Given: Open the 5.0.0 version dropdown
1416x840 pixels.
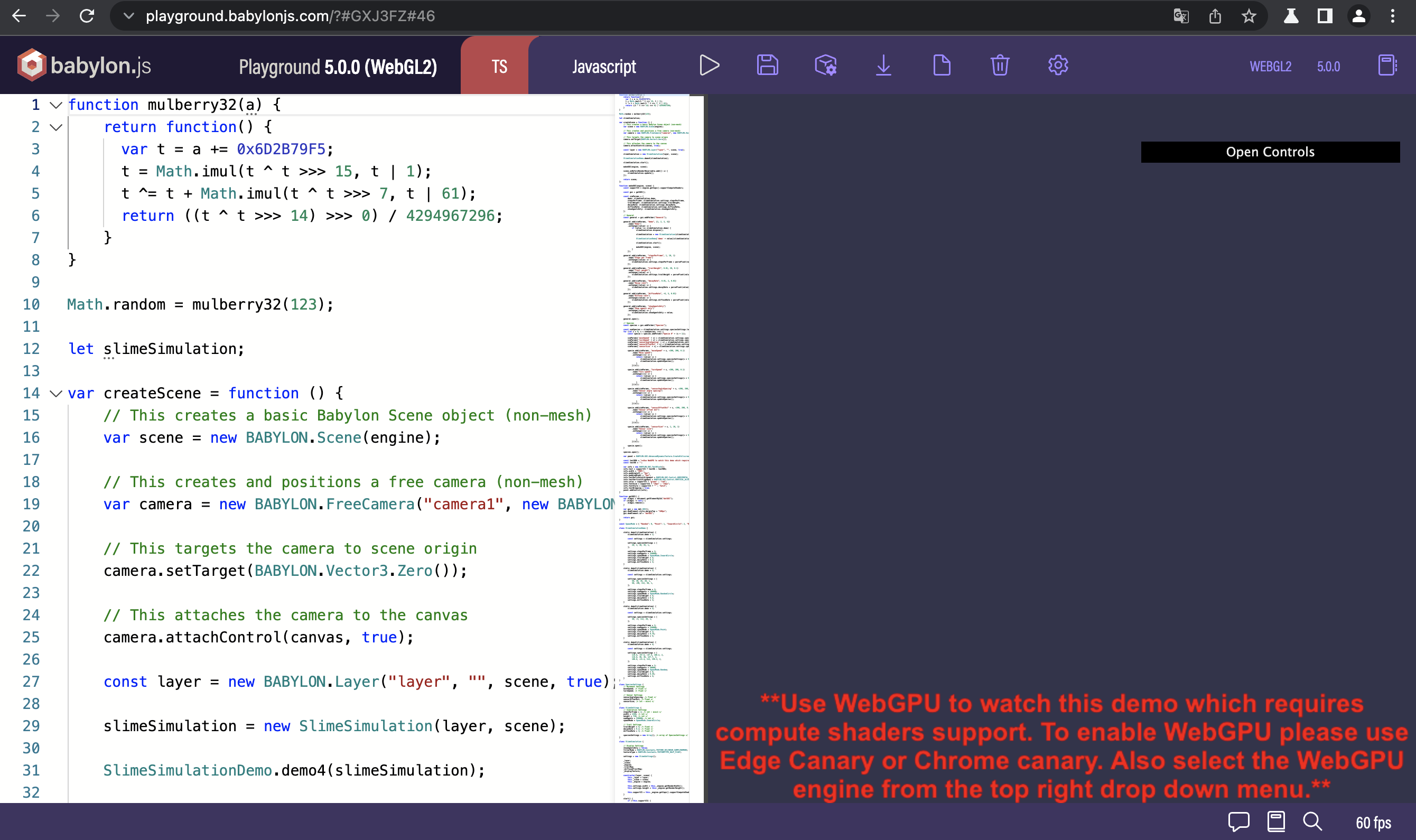Looking at the screenshot, I should pos(1328,67).
